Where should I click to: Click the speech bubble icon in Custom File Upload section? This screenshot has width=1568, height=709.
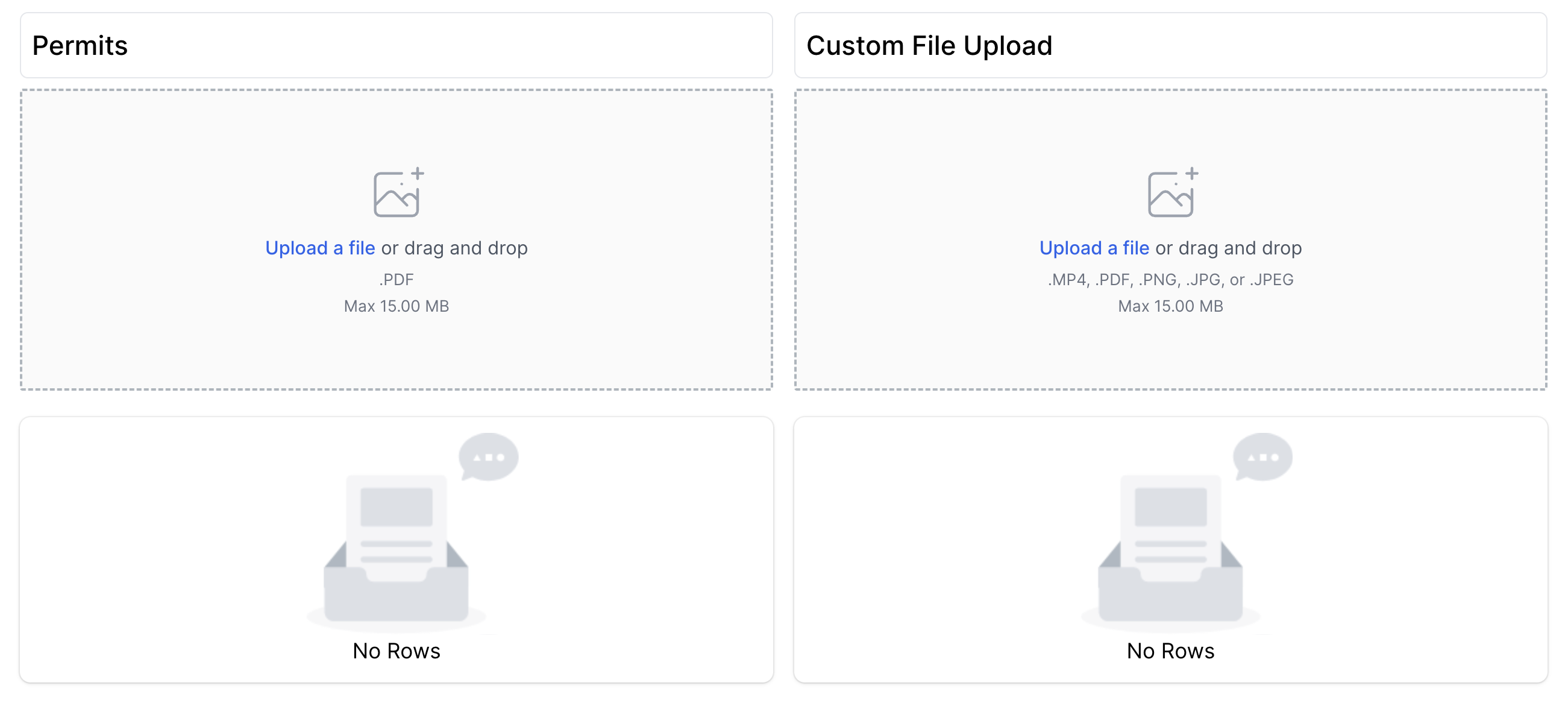click(1262, 457)
